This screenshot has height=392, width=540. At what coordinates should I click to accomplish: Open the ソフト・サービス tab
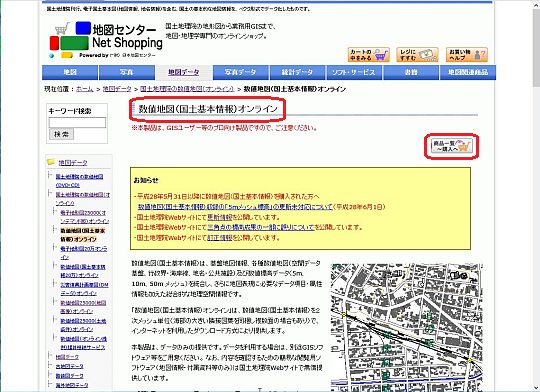tap(354, 72)
